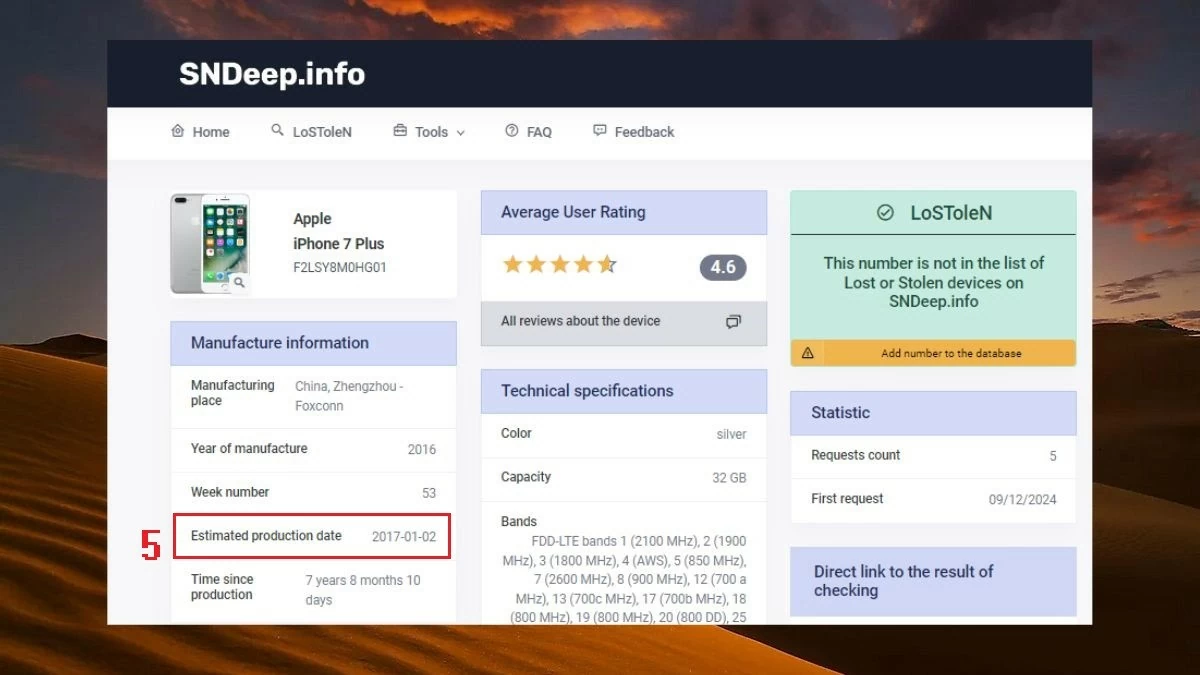Click the Feedback speech bubble icon
The width and height of the screenshot is (1200, 675).
(600, 131)
